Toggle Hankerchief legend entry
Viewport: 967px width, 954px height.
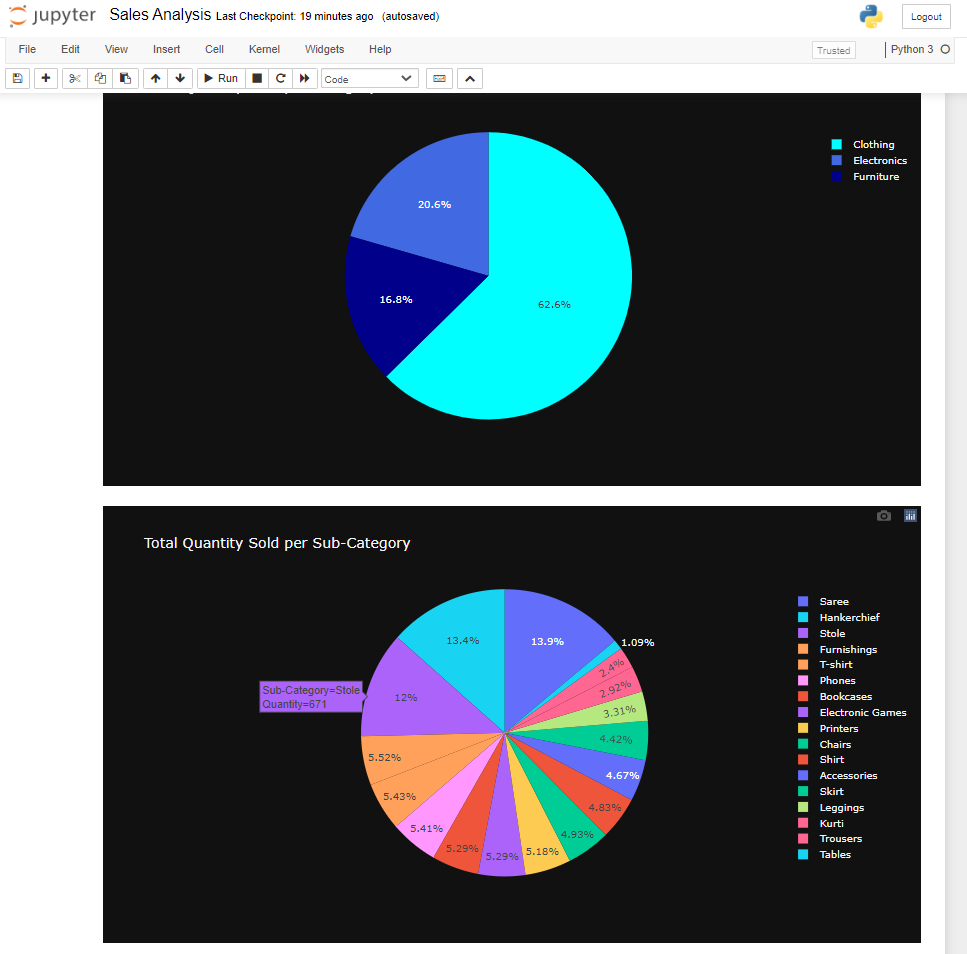tap(839, 617)
